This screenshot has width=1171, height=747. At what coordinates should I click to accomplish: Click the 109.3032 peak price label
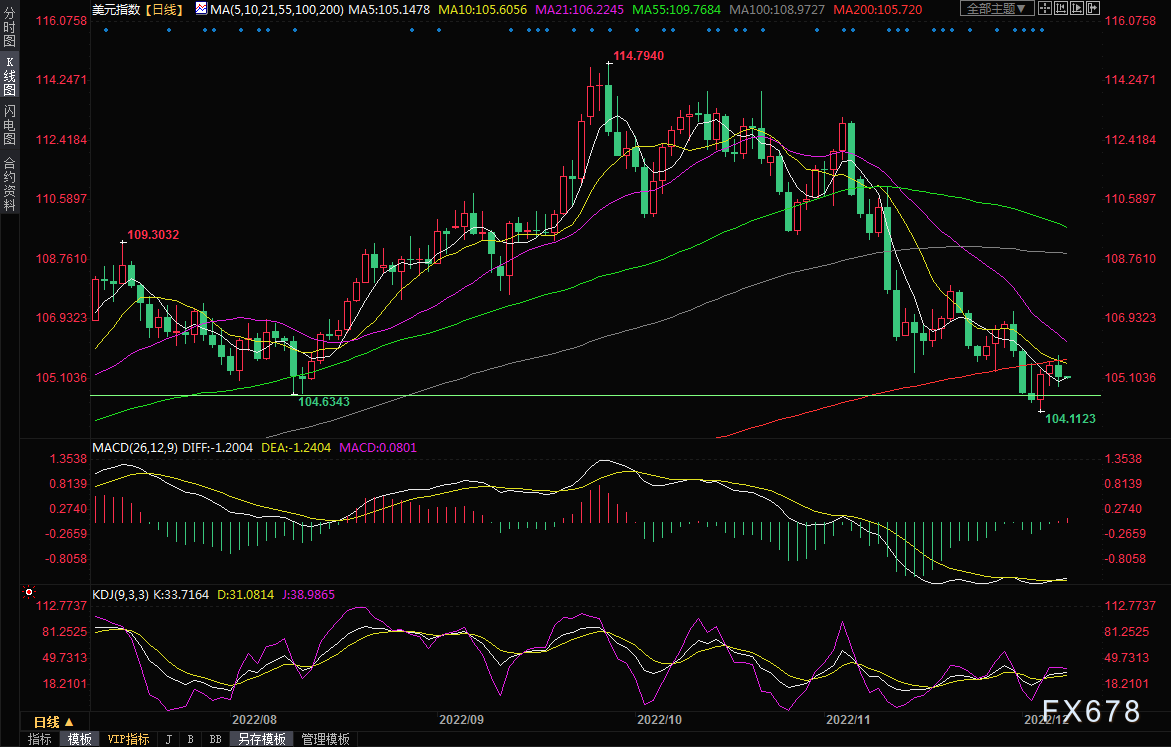[x=153, y=235]
